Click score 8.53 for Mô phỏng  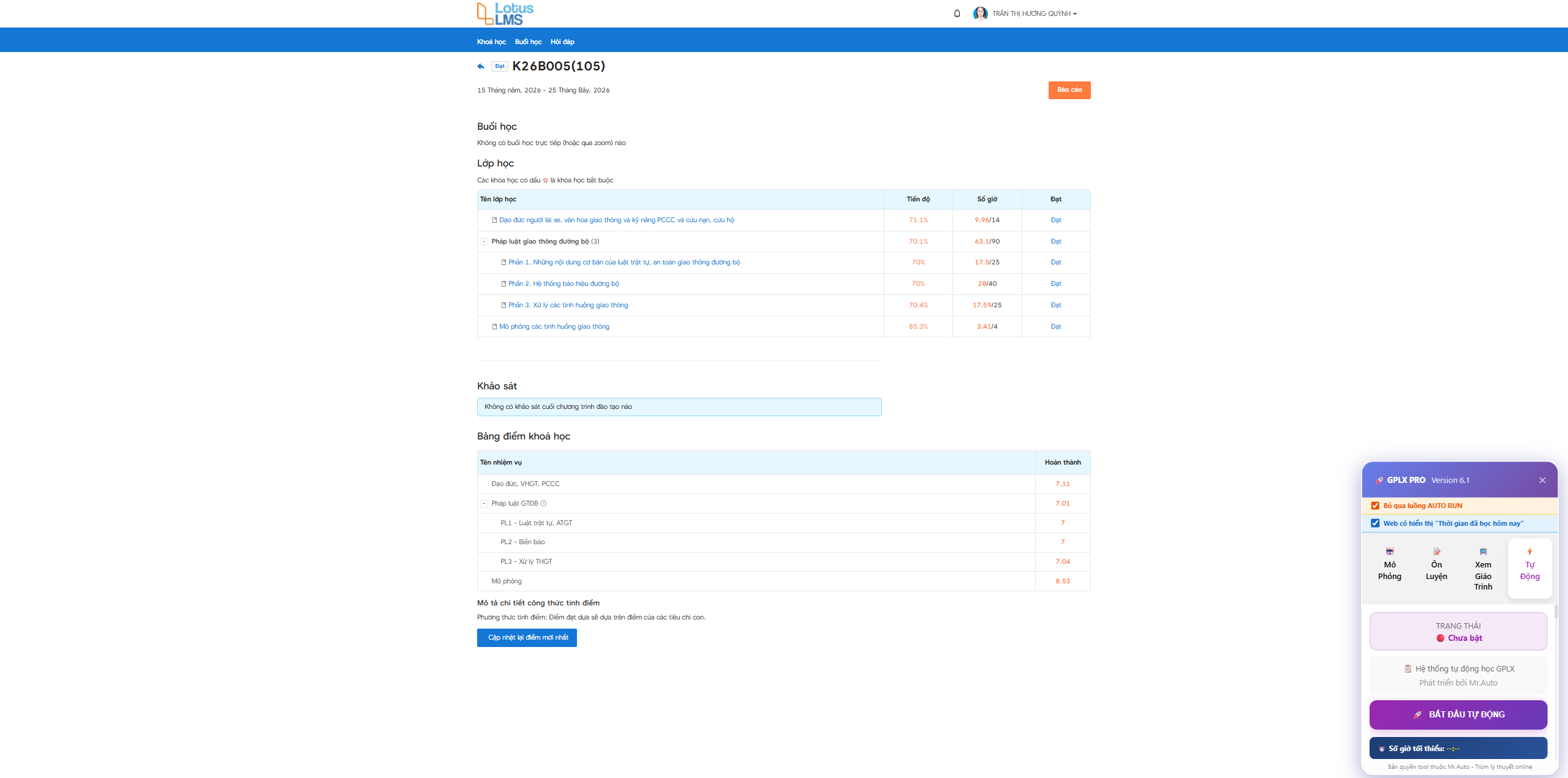point(1063,582)
